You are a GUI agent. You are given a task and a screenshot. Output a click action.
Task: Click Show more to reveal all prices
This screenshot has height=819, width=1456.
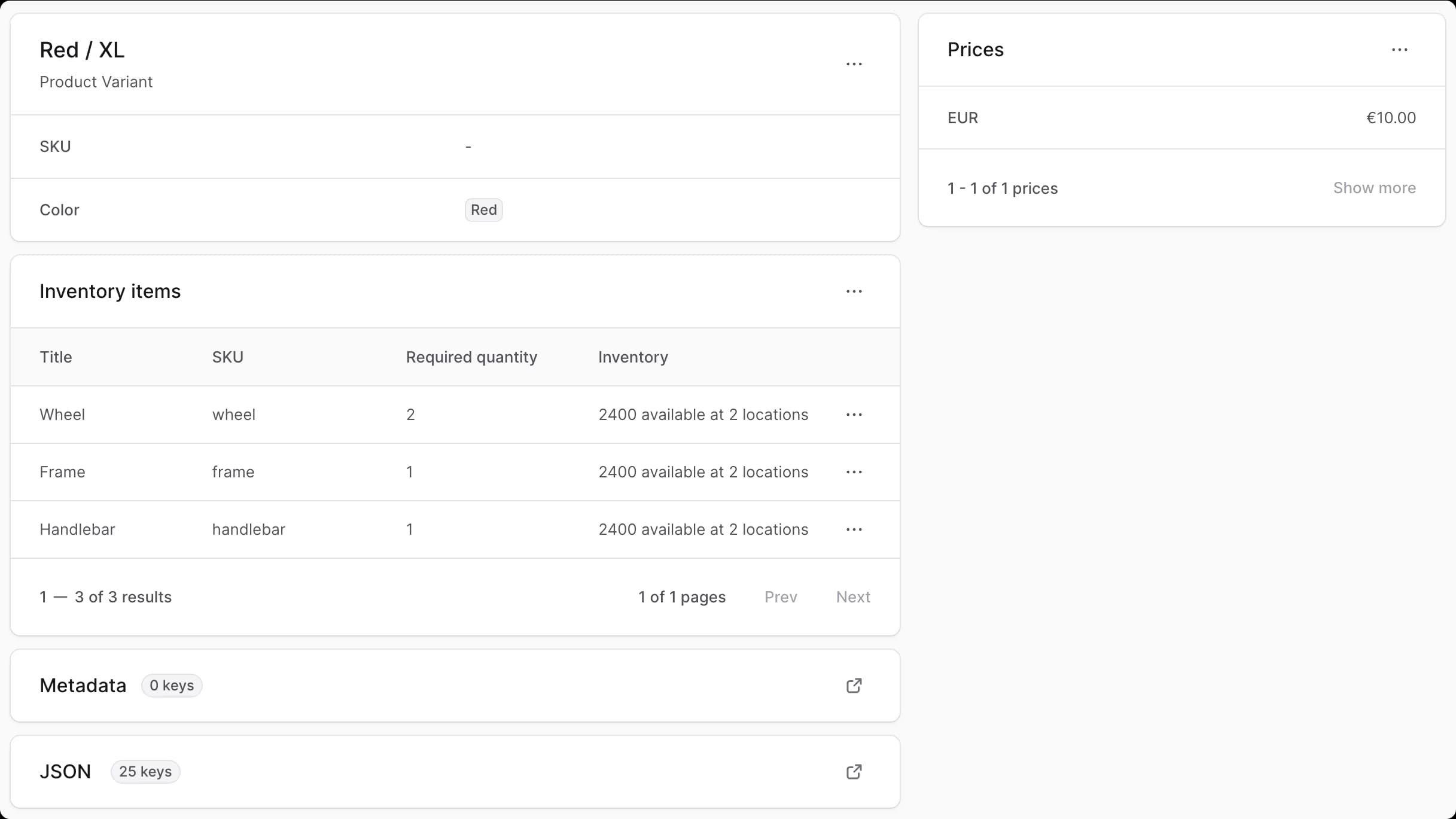click(1375, 188)
